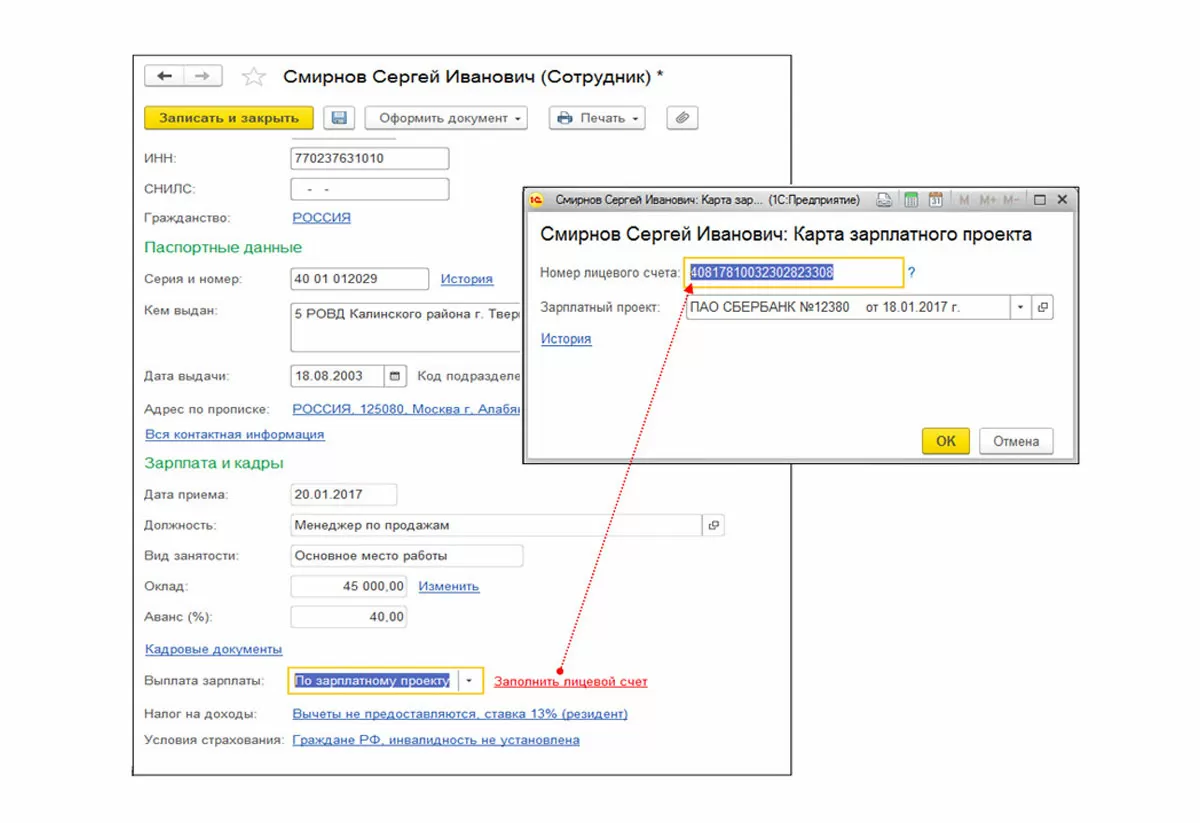Open the registration address link
The image size is (1200, 823).
406,408
